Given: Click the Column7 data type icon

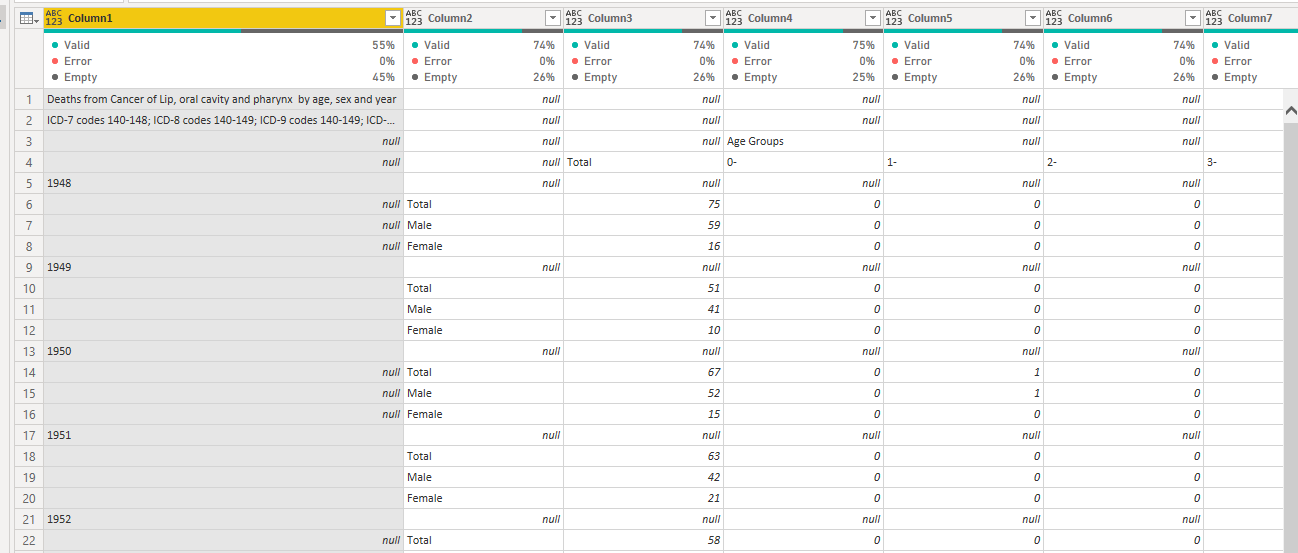Looking at the screenshot, I should click(x=1214, y=18).
